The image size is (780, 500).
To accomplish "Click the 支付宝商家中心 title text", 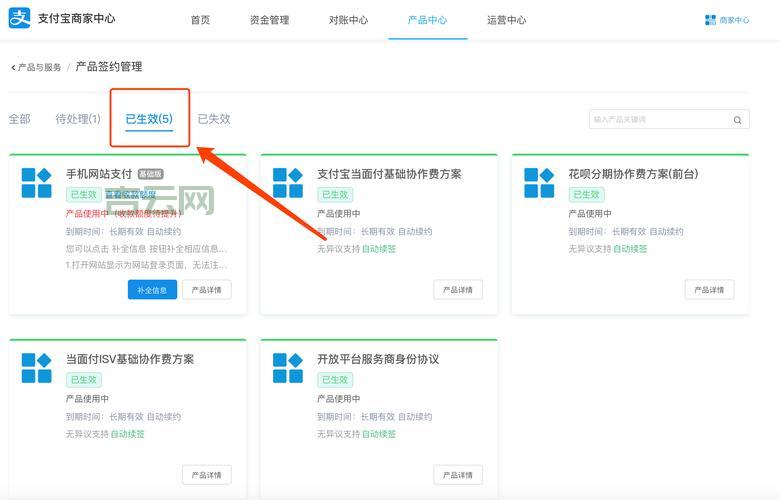I will [x=77, y=18].
